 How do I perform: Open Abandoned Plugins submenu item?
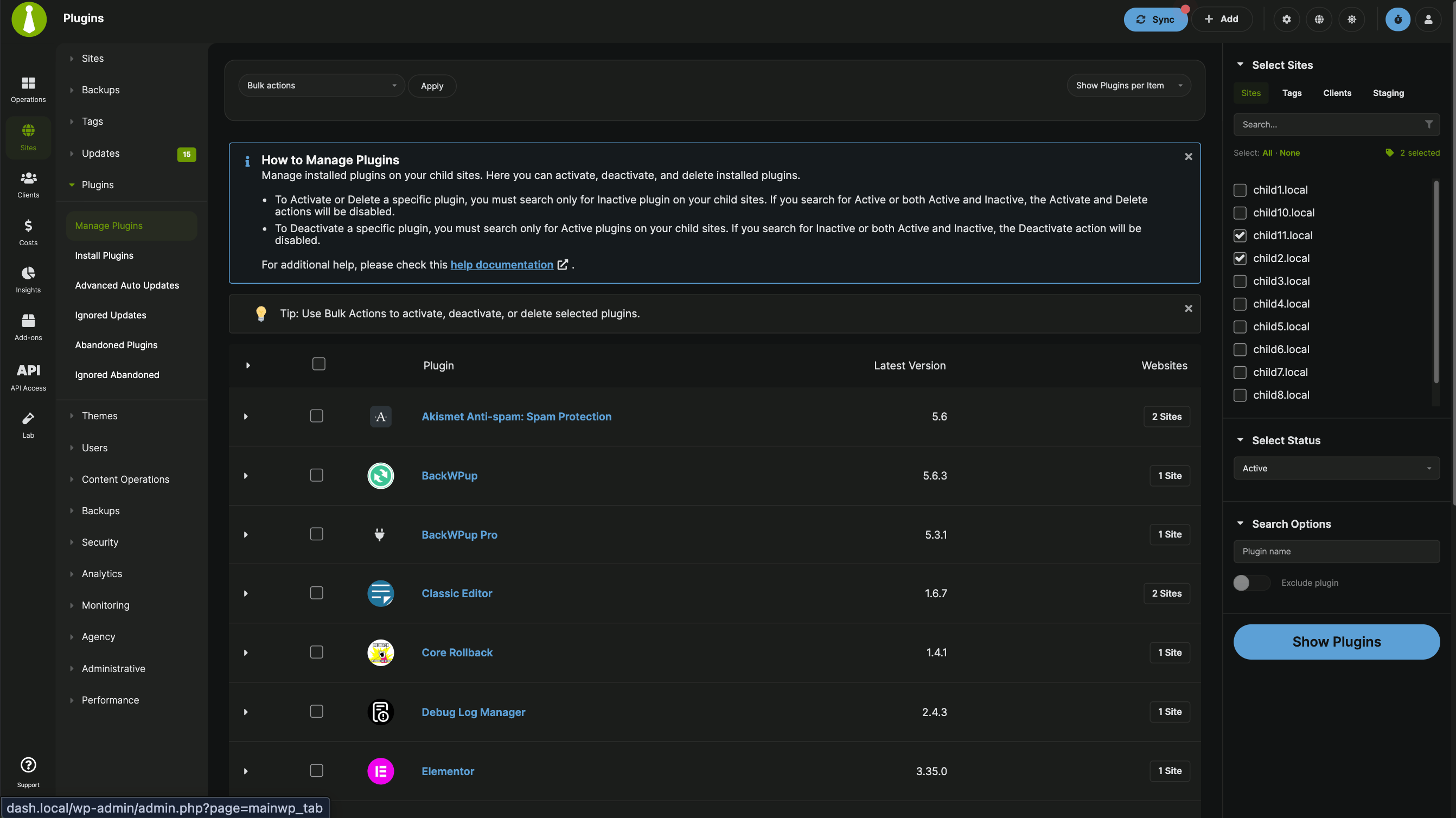(116, 345)
